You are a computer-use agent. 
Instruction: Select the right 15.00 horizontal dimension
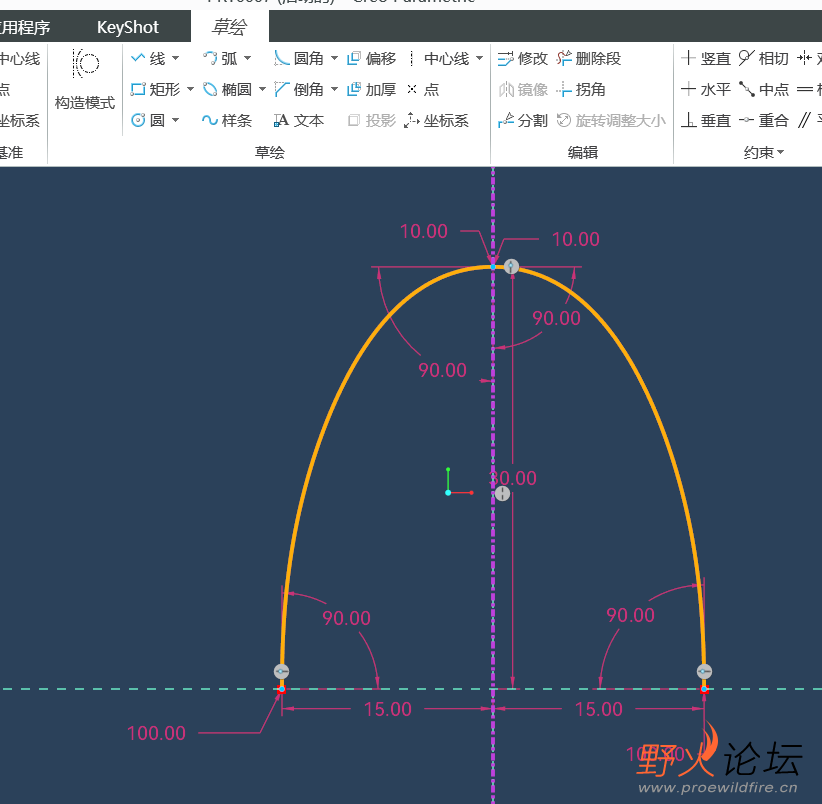[599, 709]
